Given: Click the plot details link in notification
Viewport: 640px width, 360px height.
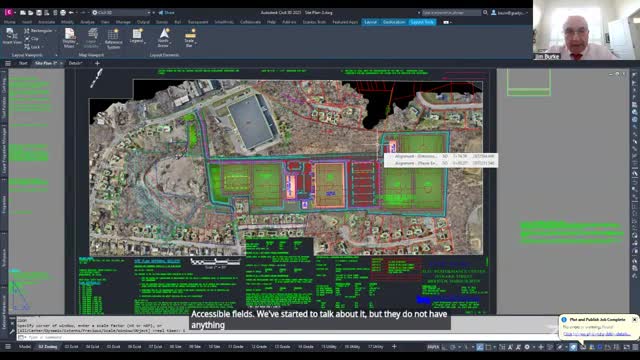Looking at the screenshot, I should click(x=596, y=334).
